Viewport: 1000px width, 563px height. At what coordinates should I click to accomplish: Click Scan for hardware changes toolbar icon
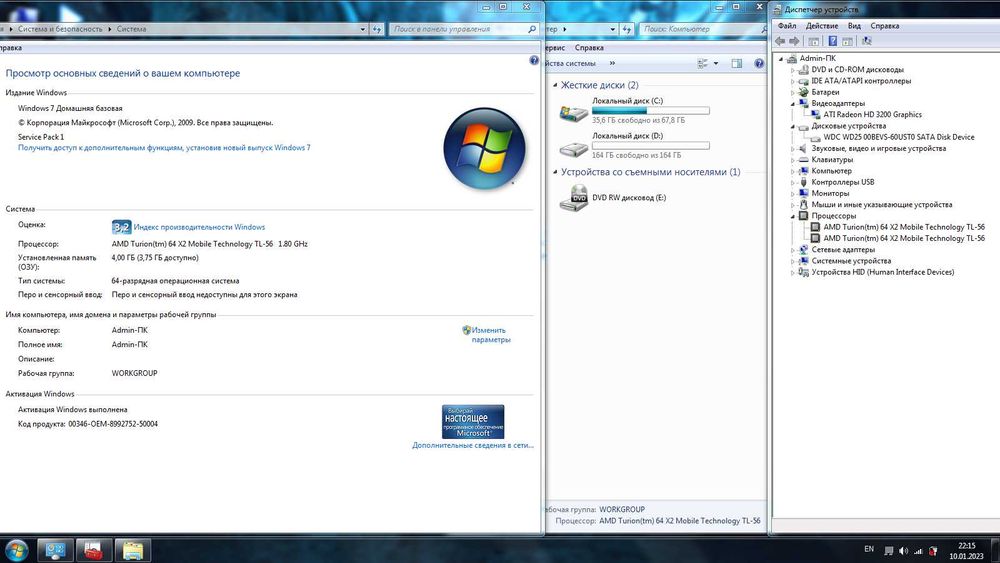pyautogui.click(x=866, y=41)
